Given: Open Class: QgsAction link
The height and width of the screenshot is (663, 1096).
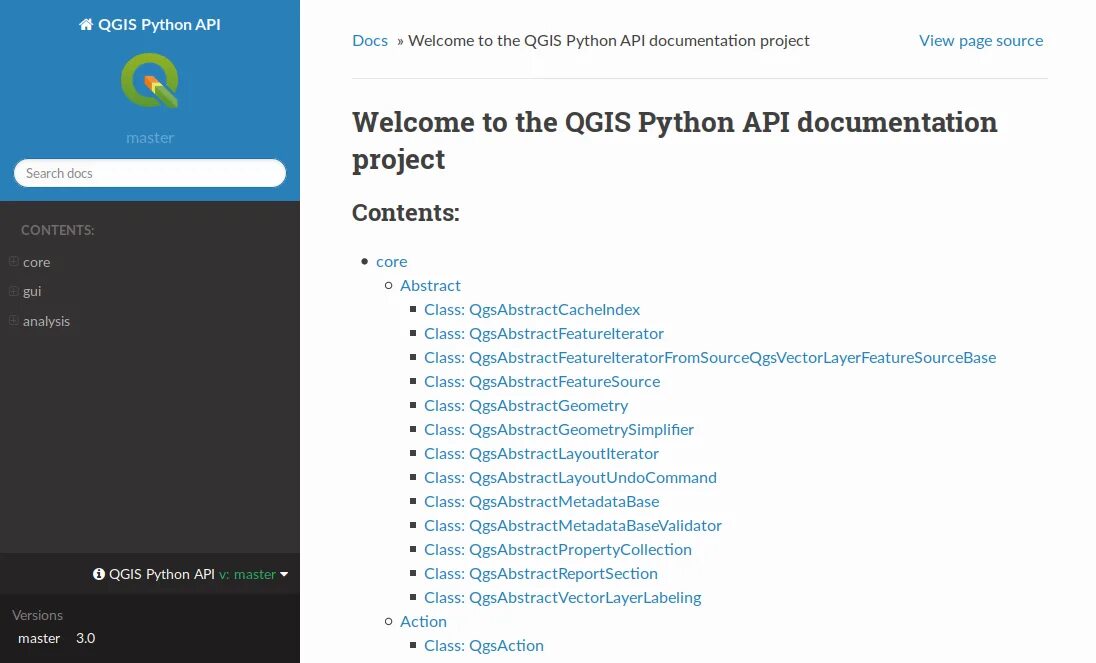Looking at the screenshot, I should coord(484,646).
